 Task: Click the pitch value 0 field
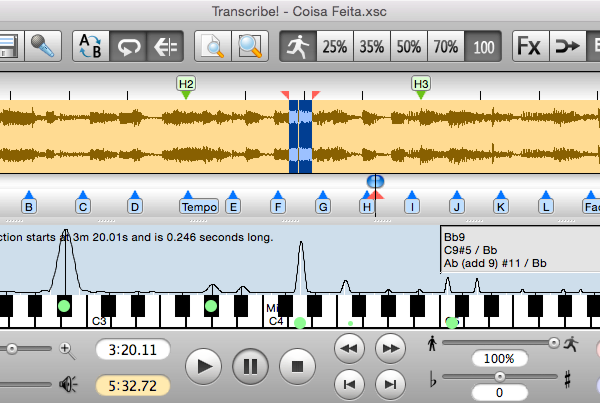[499, 393]
